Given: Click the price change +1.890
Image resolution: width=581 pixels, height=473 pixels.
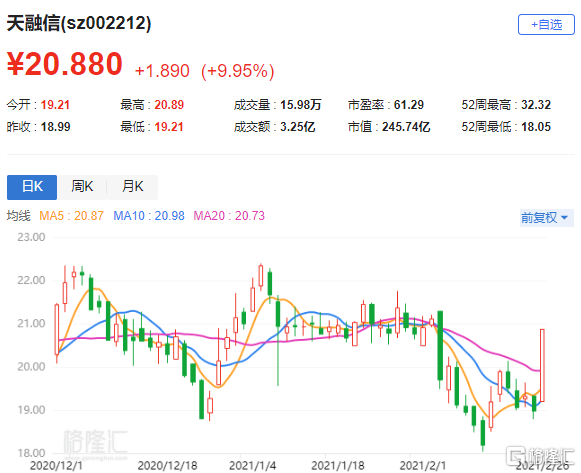Looking at the screenshot, I should [162, 70].
